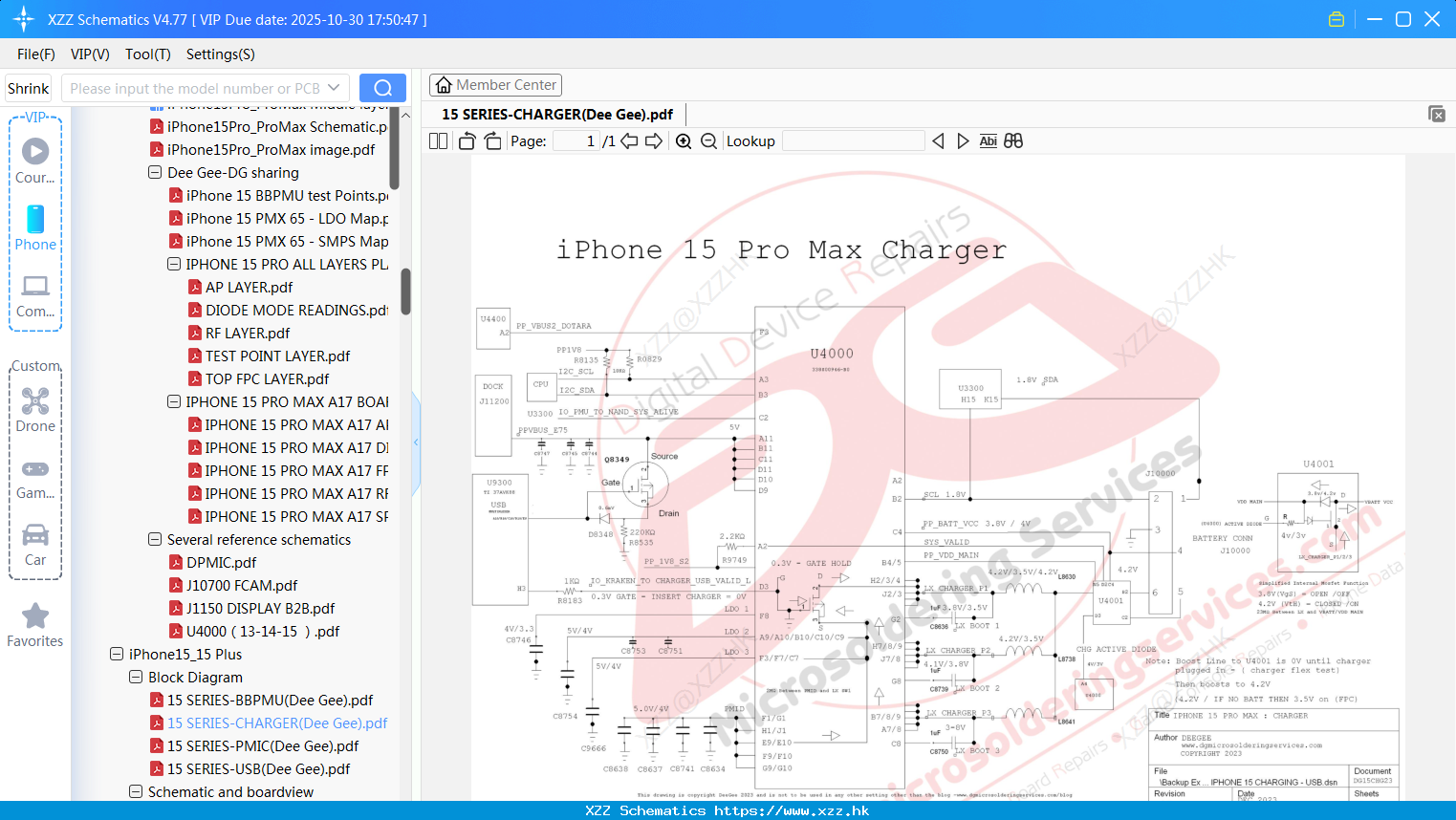The width and height of the screenshot is (1456, 820).
Task: Open J1150 DISPLAY B2B.pdf
Action: 252,609
